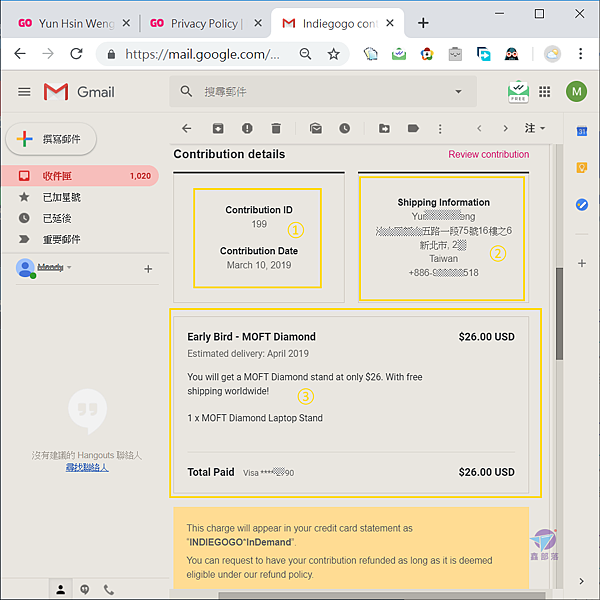Collapse the side panel with the bottom chevron
The height and width of the screenshot is (600, 600).
pos(582,581)
